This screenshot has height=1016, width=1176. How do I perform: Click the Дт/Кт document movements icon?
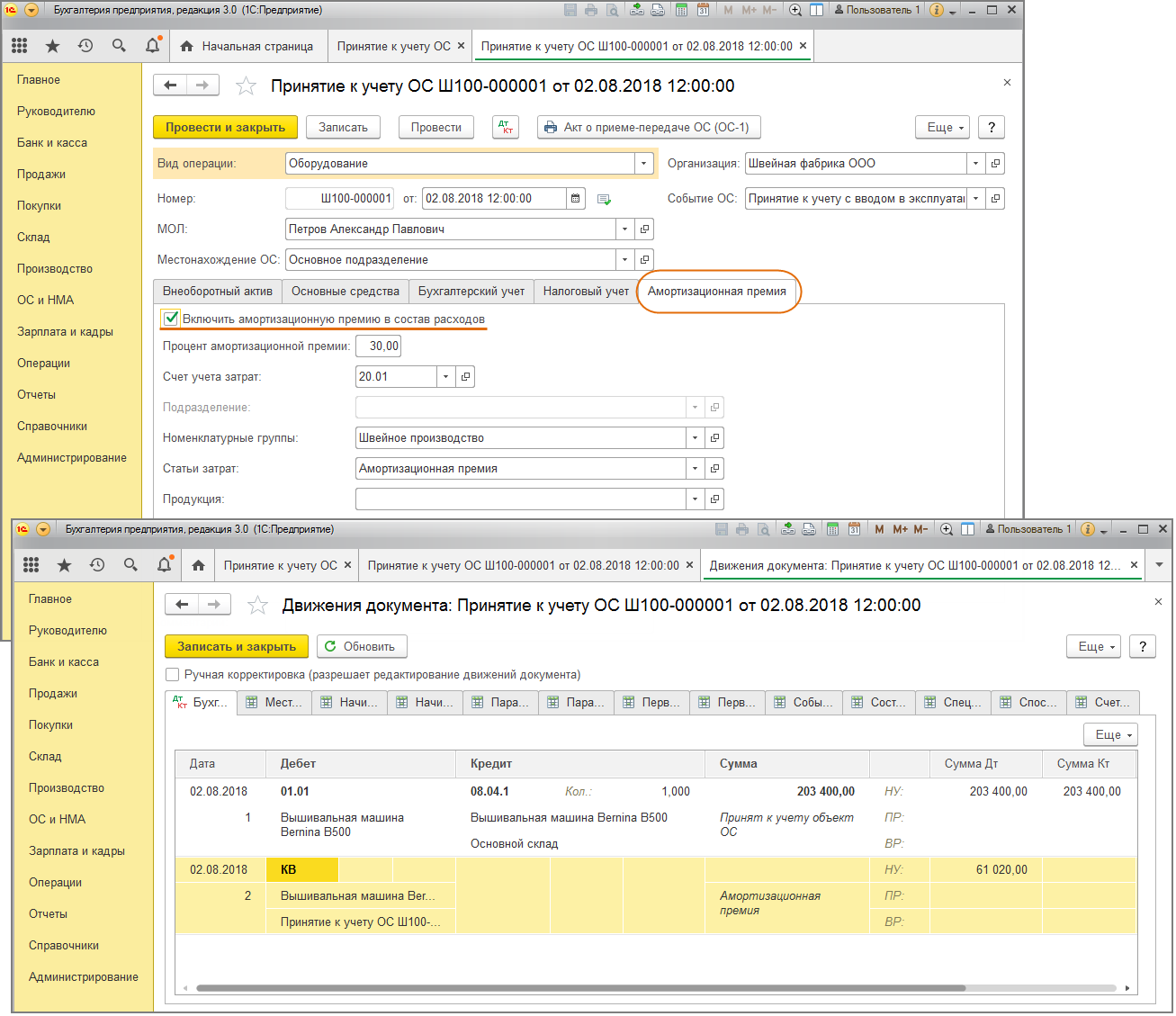[506, 127]
